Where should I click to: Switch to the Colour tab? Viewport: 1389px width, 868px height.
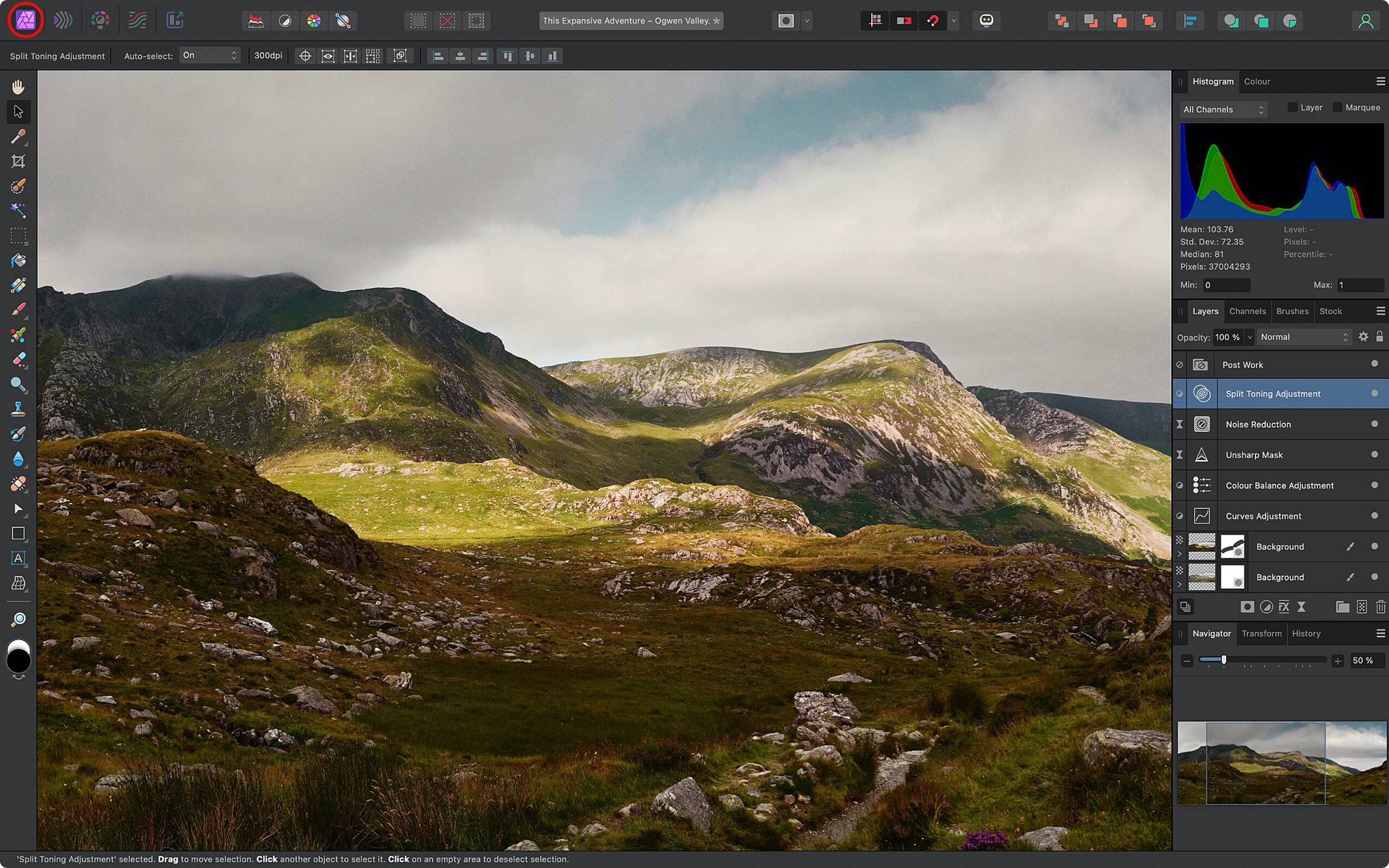1257,82
